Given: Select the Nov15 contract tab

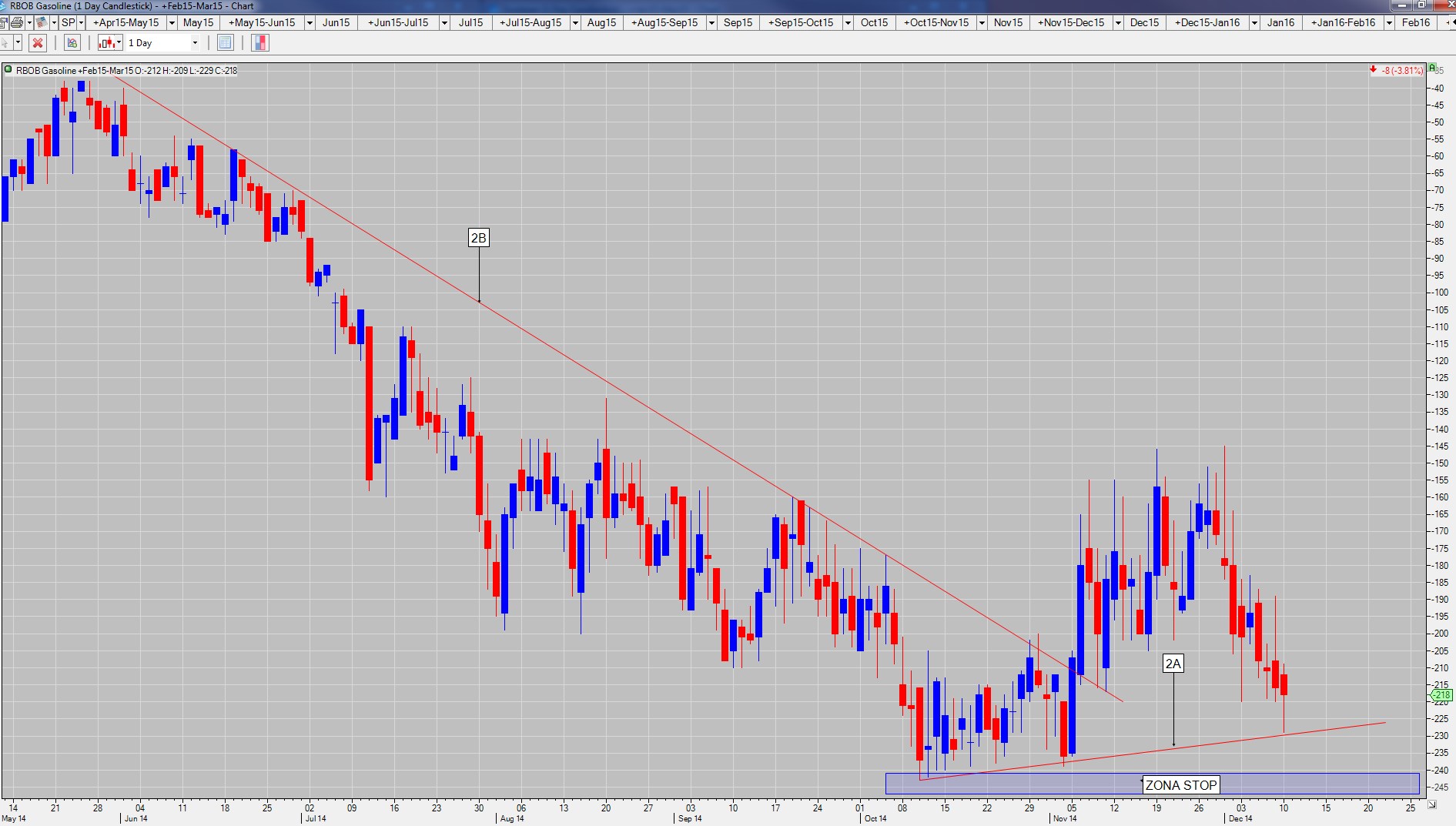Looking at the screenshot, I should (1009, 23).
